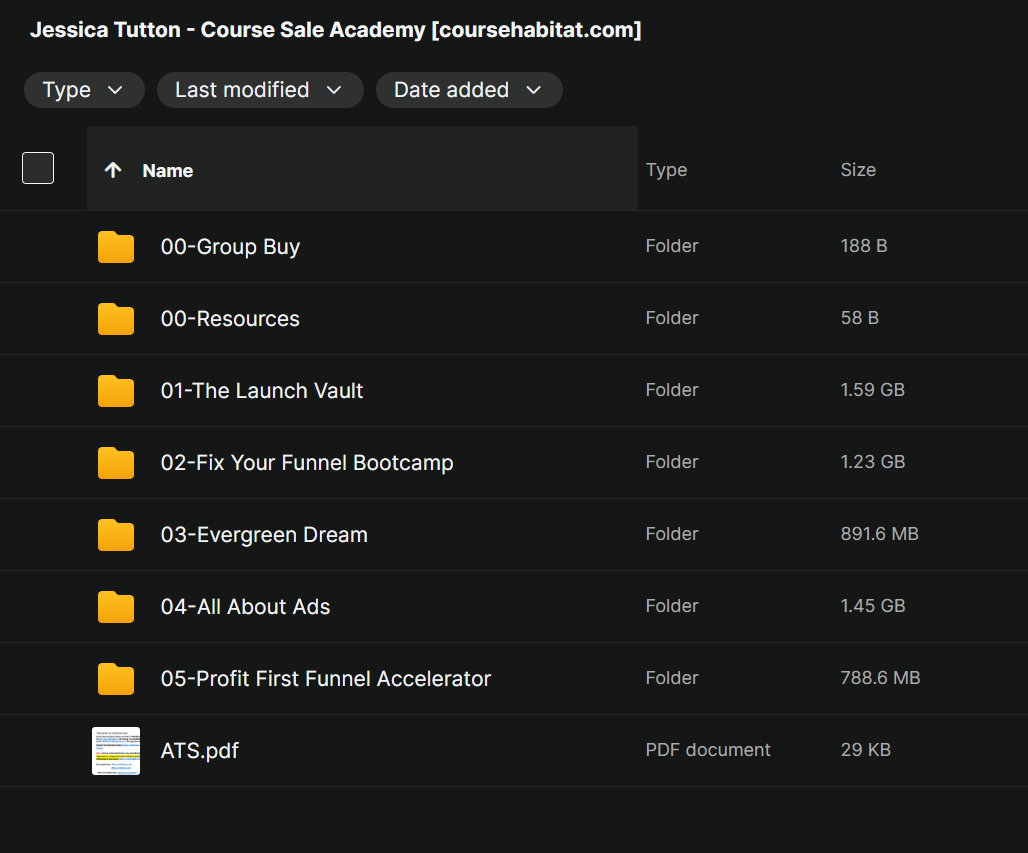This screenshot has height=853, width=1028.
Task: Sort files by the Name column
Action: pos(168,171)
